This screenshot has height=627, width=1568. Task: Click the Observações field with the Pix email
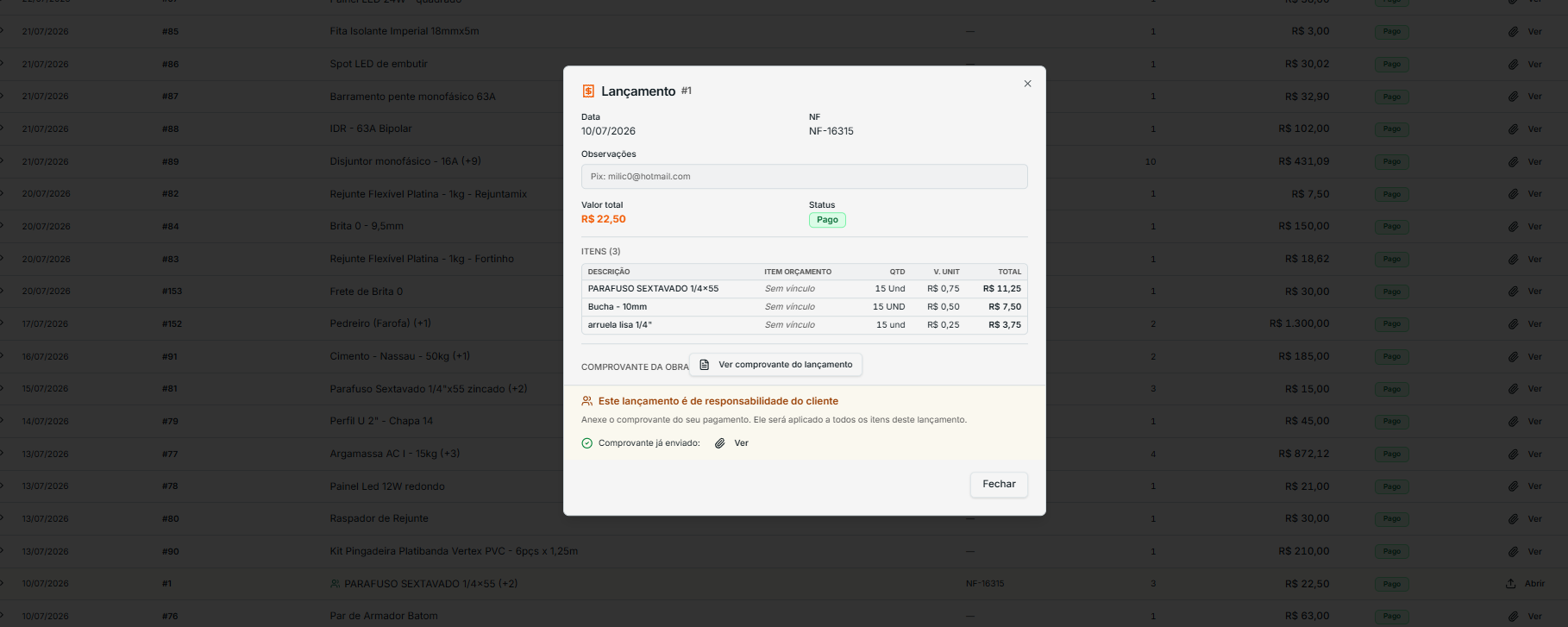coord(804,176)
